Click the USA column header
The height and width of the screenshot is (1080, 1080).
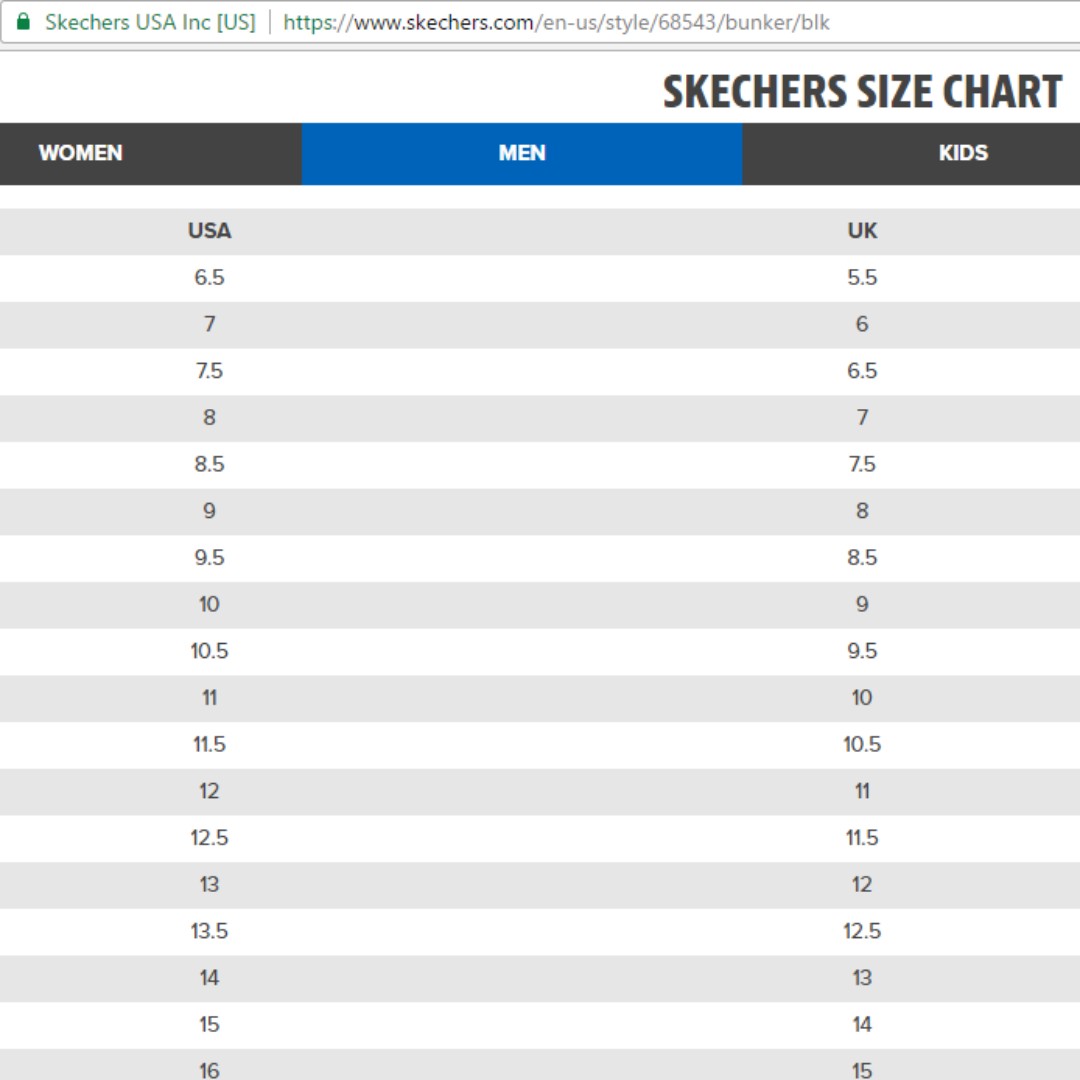coord(209,231)
